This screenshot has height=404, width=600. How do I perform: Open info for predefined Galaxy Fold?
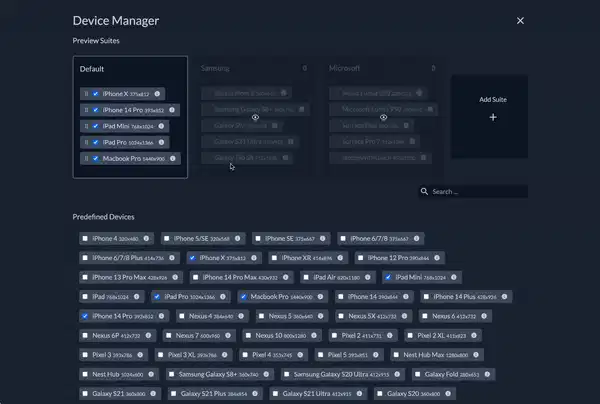(487, 374)
